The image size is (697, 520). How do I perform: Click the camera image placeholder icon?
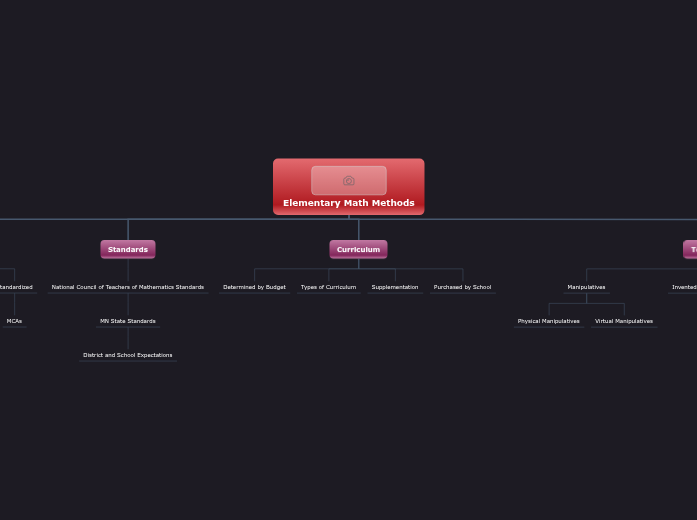(x=348, y=181)
